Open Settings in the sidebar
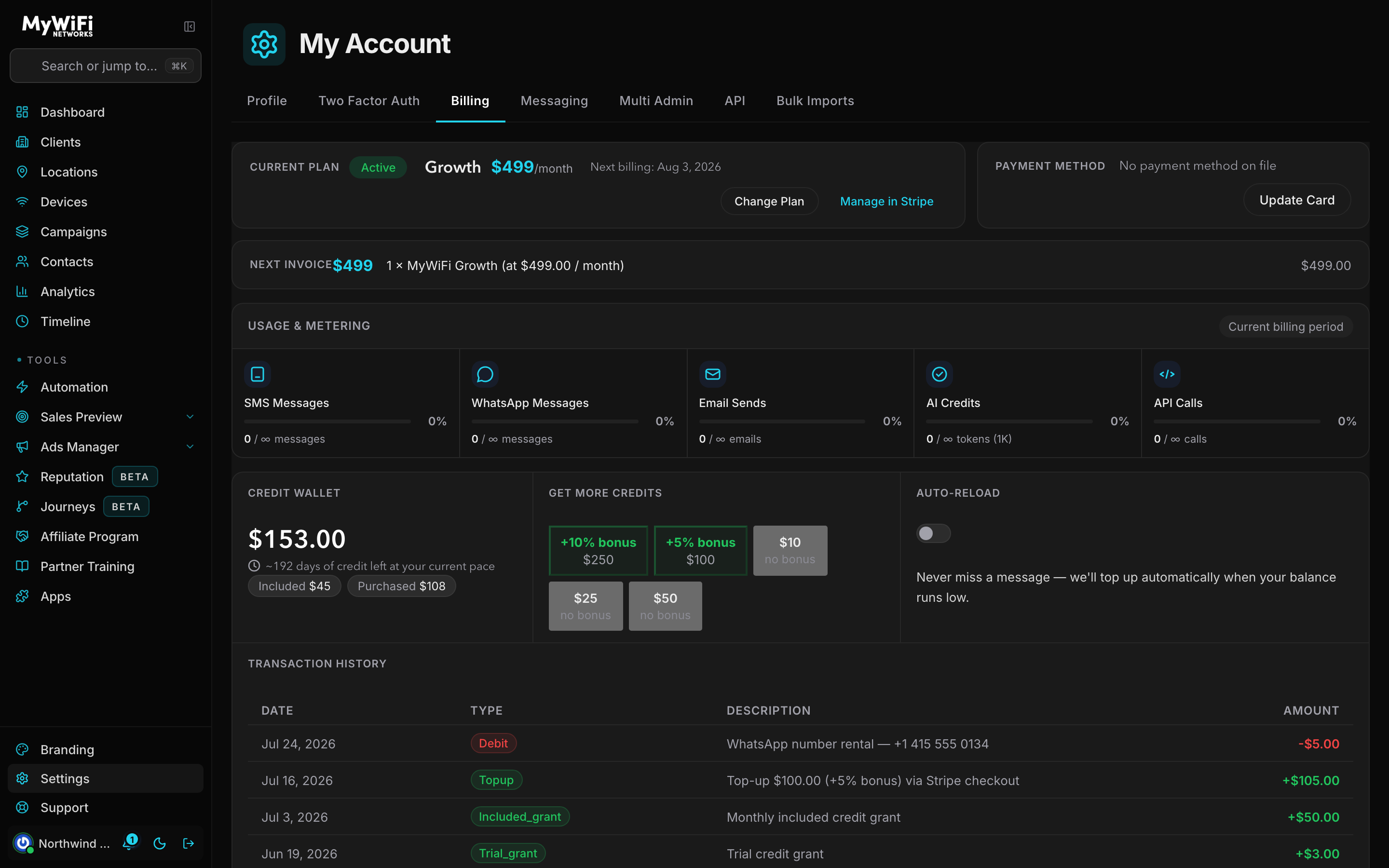The height and width of the screenshot is (868, 1389). click(x=106, y=778)
